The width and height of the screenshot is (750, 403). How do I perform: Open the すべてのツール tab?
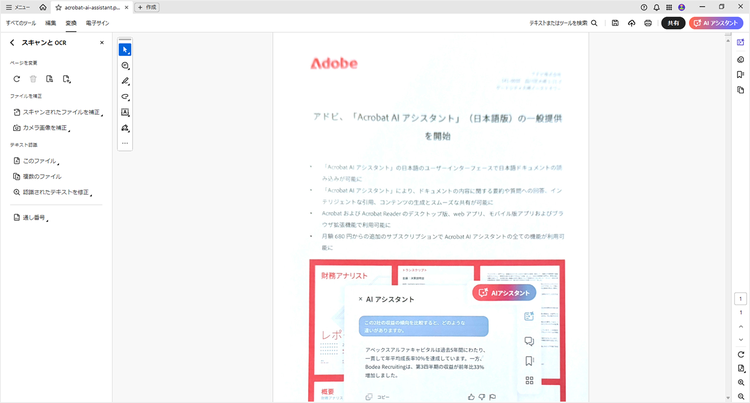(21, 23)
